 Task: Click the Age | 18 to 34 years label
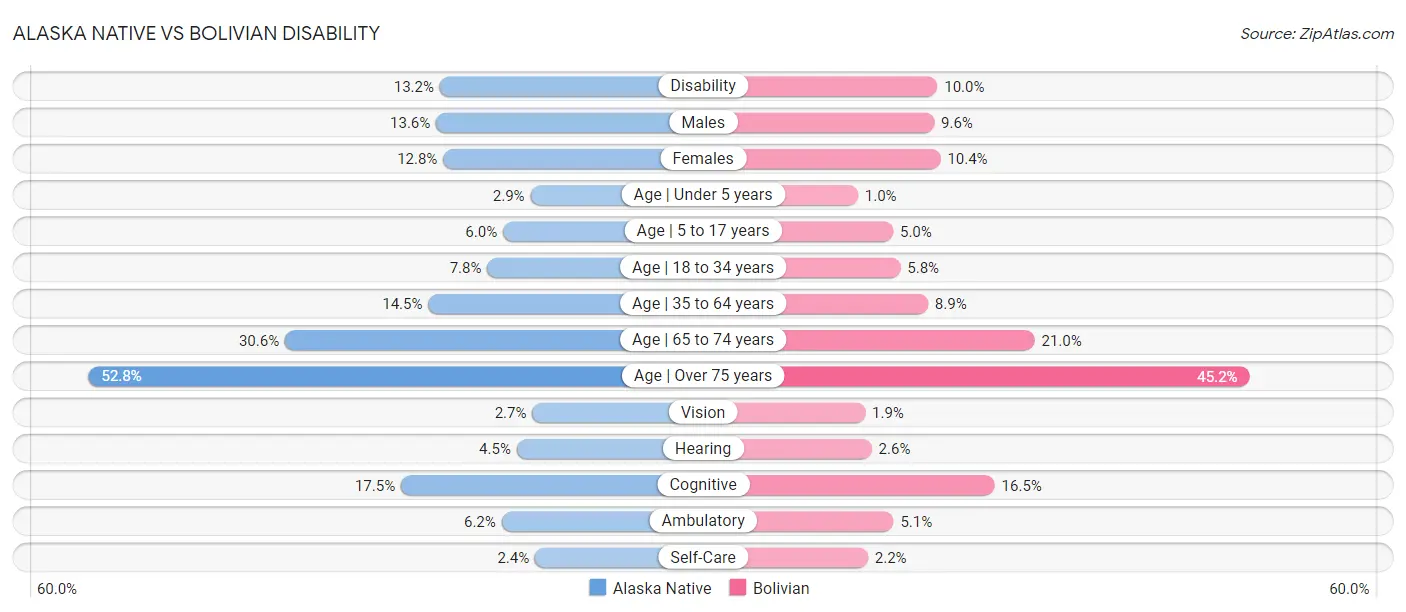(703, 267)
